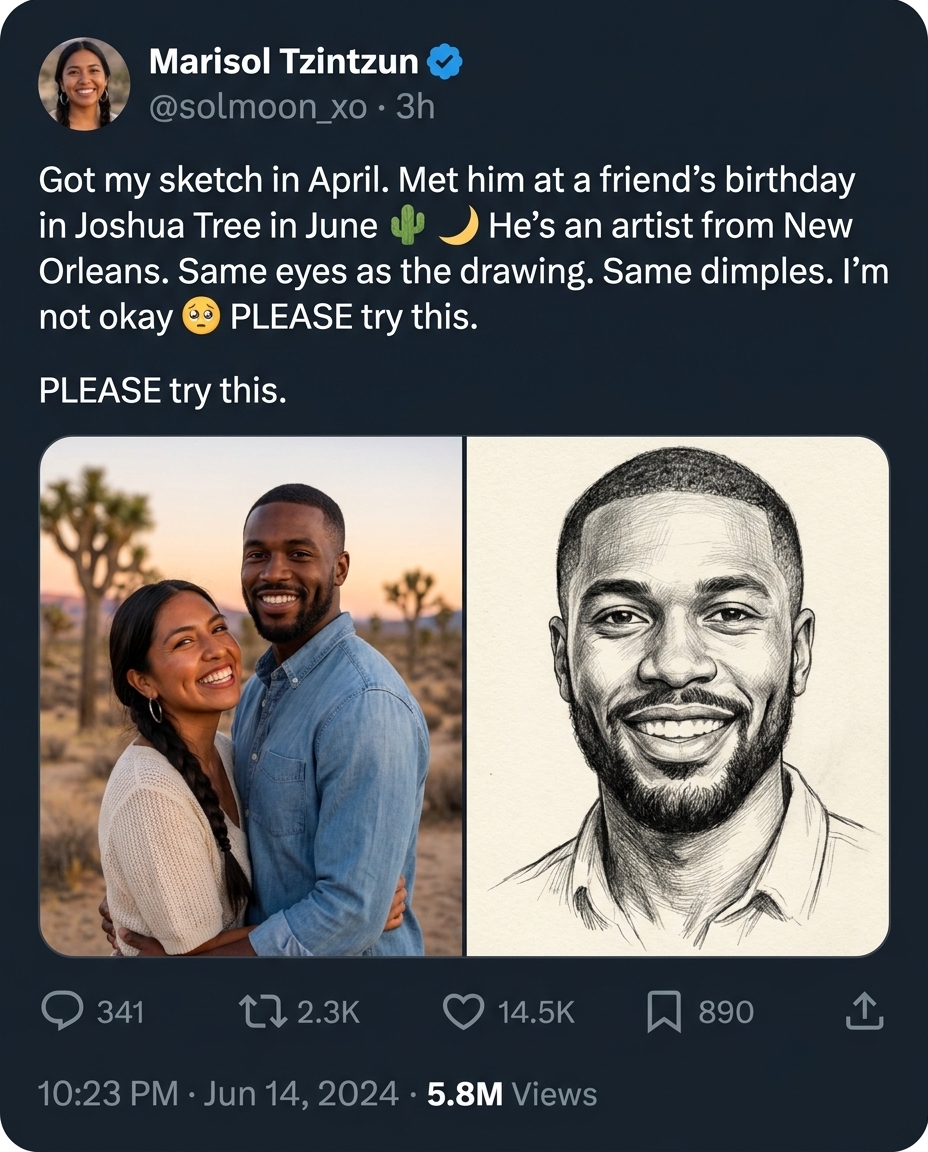Image resolution: width=928 pixels, height=1152 pixels.
Task: Open the pencil sketch portrait image
Action: (678, 696)
